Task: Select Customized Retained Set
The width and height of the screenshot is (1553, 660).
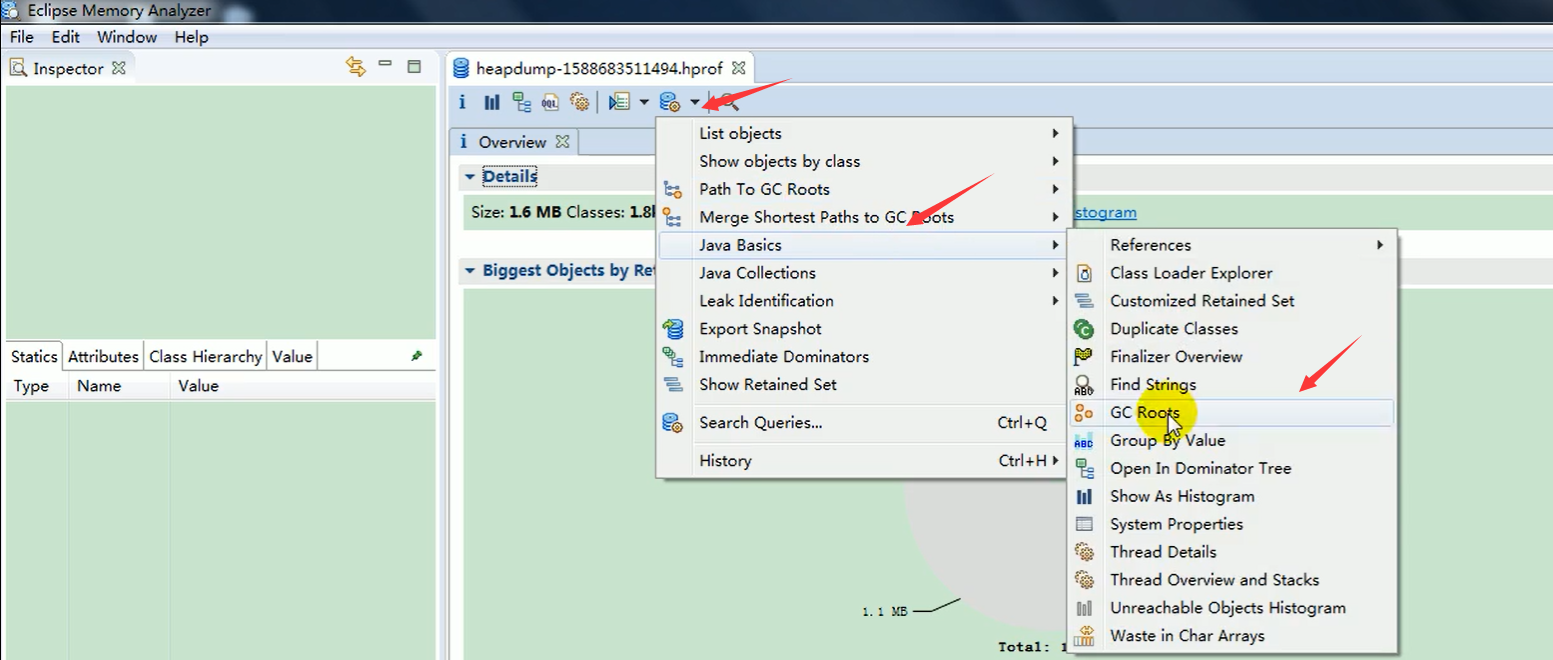Action: [1232, 301]
